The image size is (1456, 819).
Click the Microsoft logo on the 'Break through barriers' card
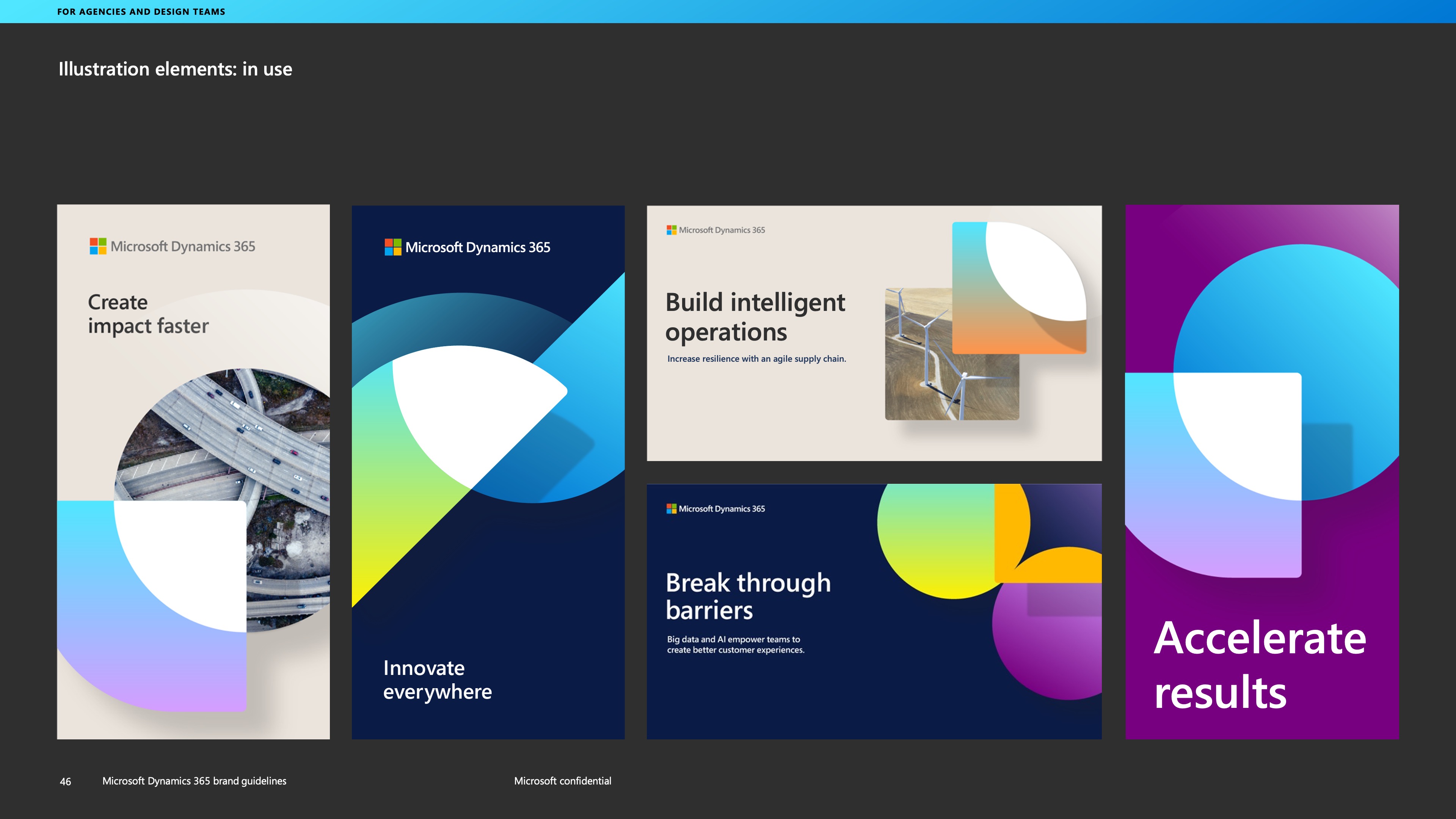point(672,509)
